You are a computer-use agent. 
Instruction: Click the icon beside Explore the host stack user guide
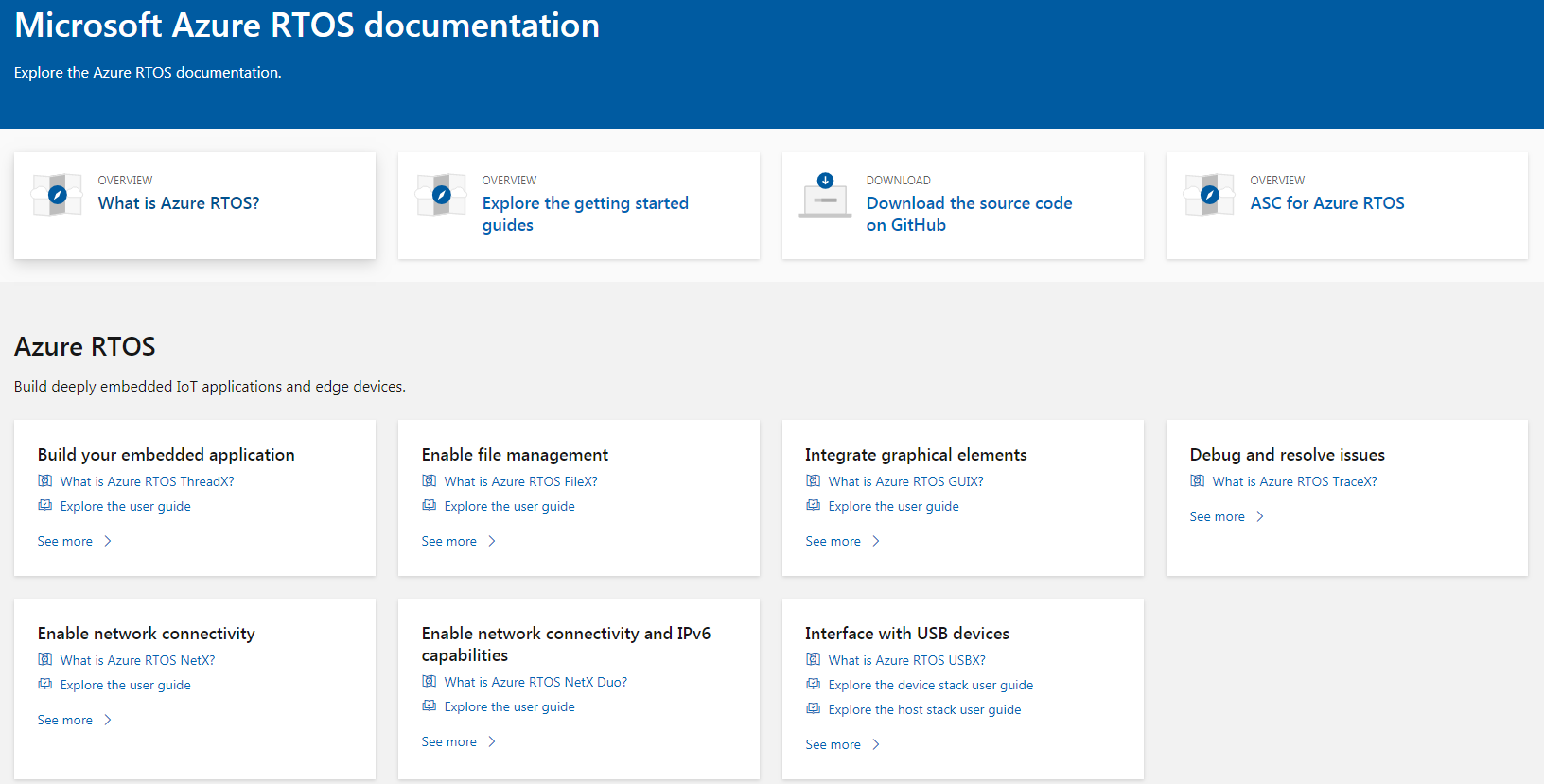813,708
